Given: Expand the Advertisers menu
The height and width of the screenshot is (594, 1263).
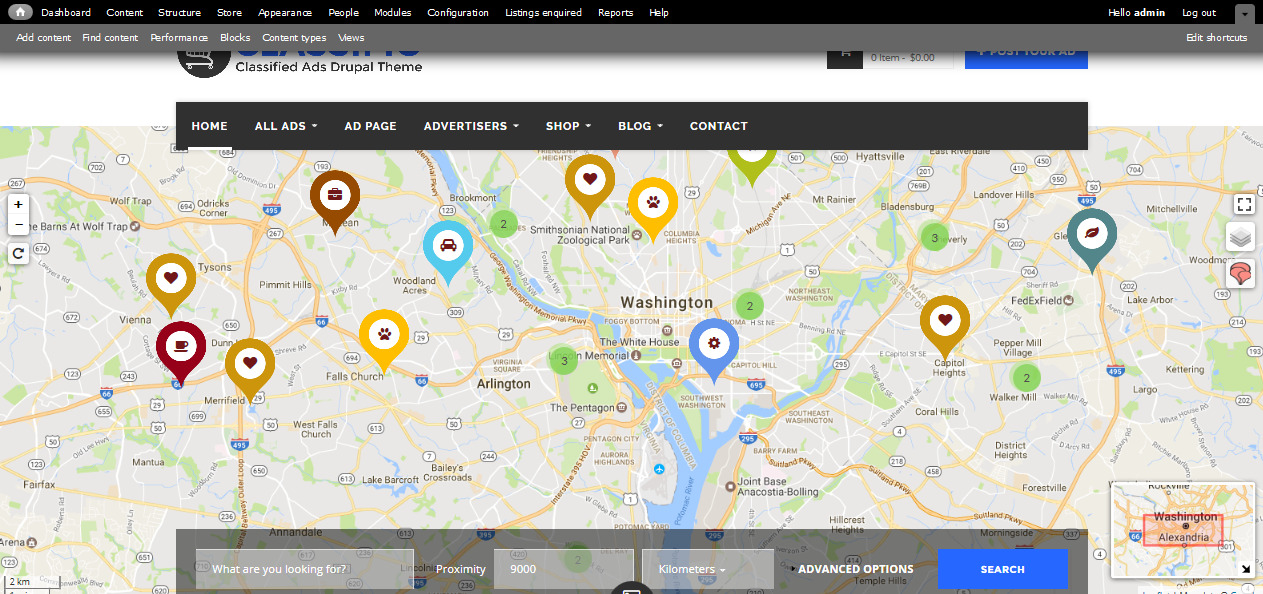Looking at the screenshot, I should (470, 126).
